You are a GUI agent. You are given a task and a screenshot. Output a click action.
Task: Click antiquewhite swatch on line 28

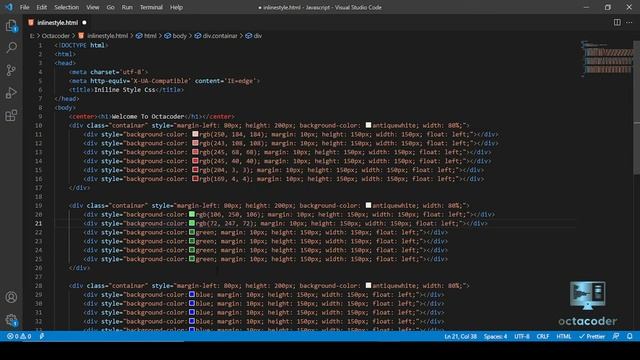click(x=368, y=286)
